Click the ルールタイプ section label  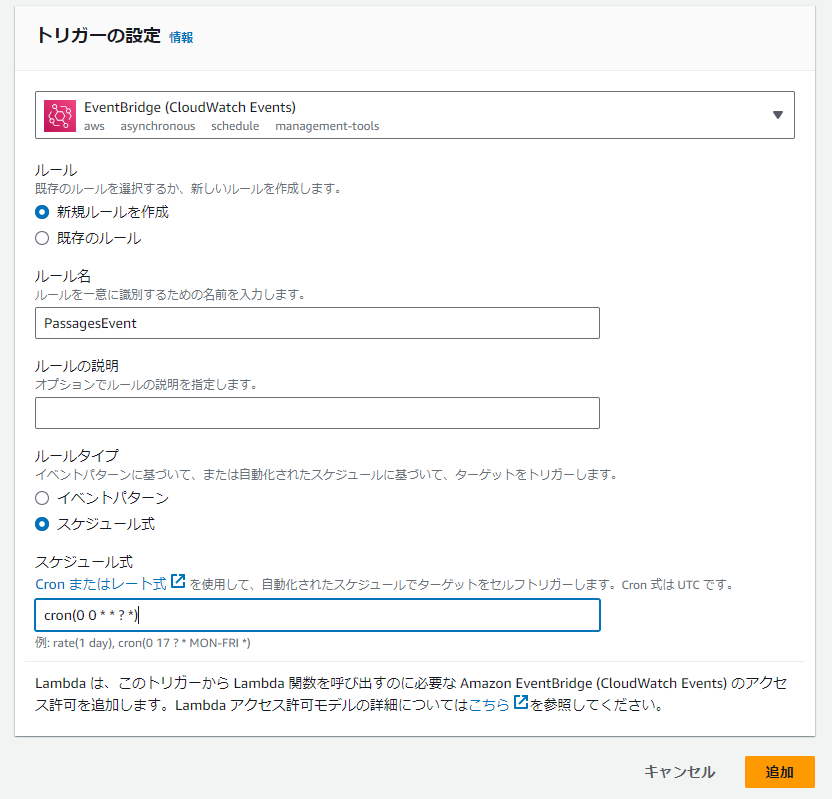coord(77,456)
